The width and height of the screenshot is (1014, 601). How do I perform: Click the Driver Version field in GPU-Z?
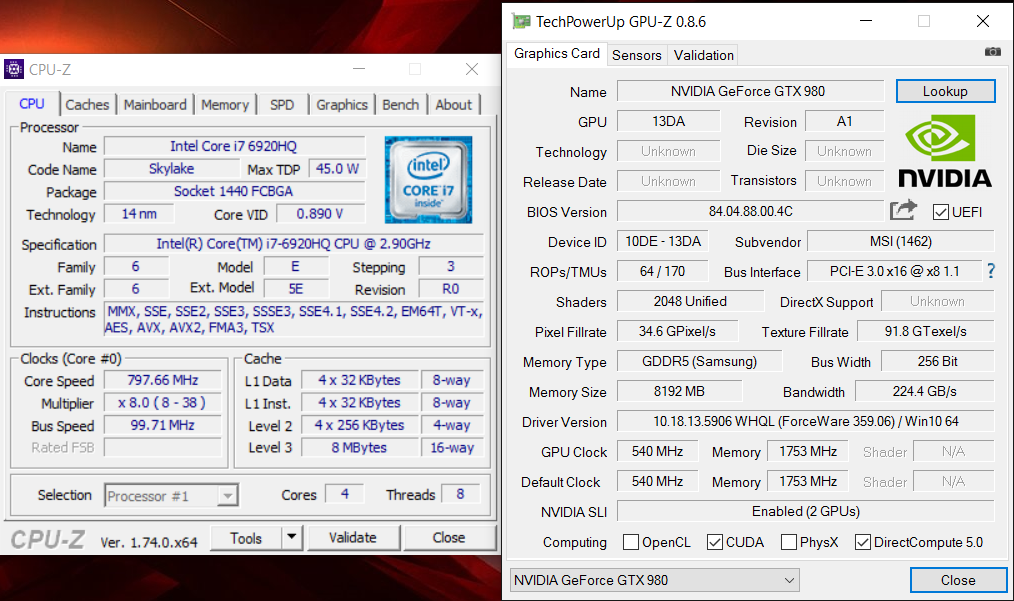(806, 422)
